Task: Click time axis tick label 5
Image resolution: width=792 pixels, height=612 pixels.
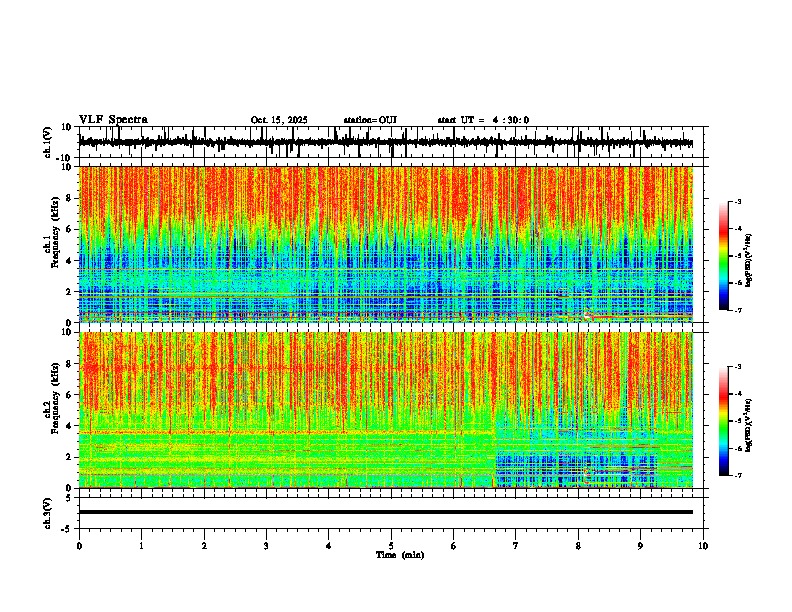Action: click(391, 546)
